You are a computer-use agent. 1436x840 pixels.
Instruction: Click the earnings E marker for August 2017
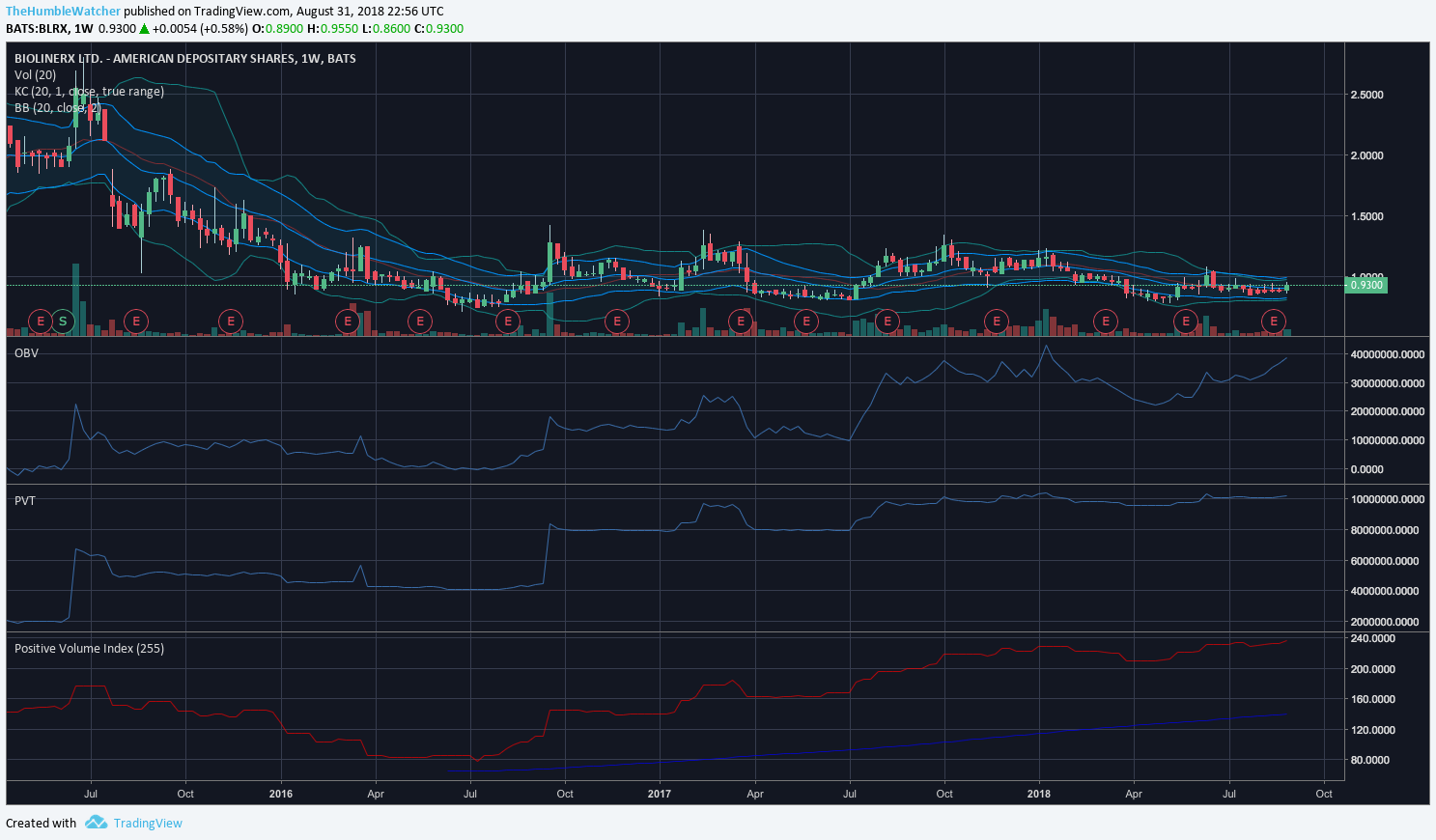point(887,321)
